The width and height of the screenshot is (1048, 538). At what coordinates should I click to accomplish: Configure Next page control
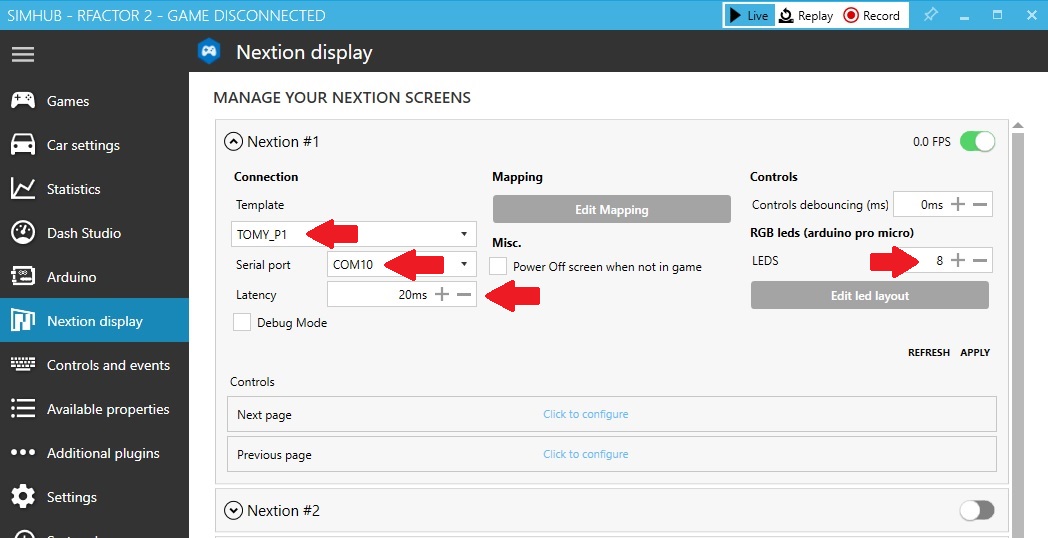pos(585,414)
